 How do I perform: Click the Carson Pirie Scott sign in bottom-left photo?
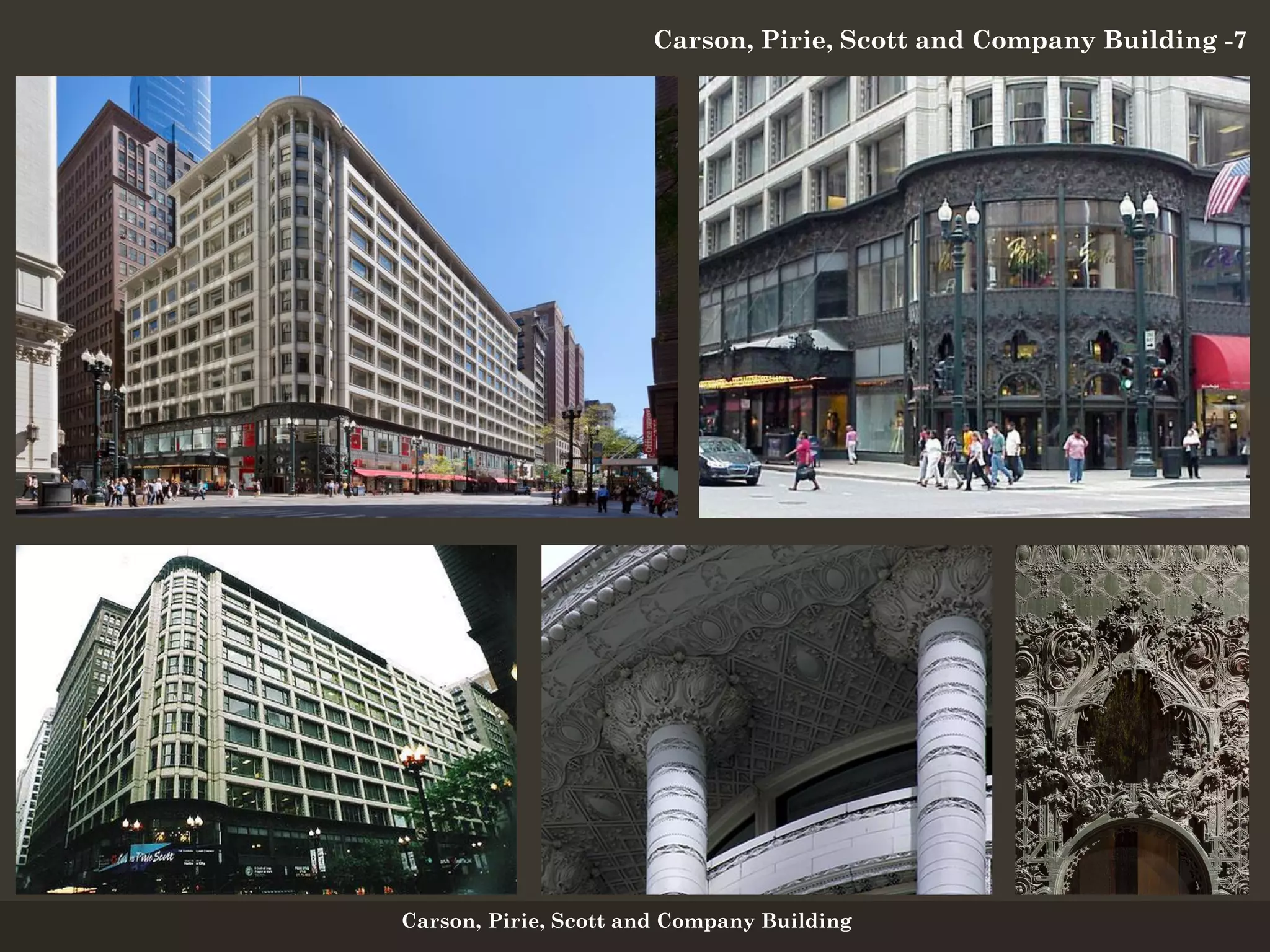(145, 857)
